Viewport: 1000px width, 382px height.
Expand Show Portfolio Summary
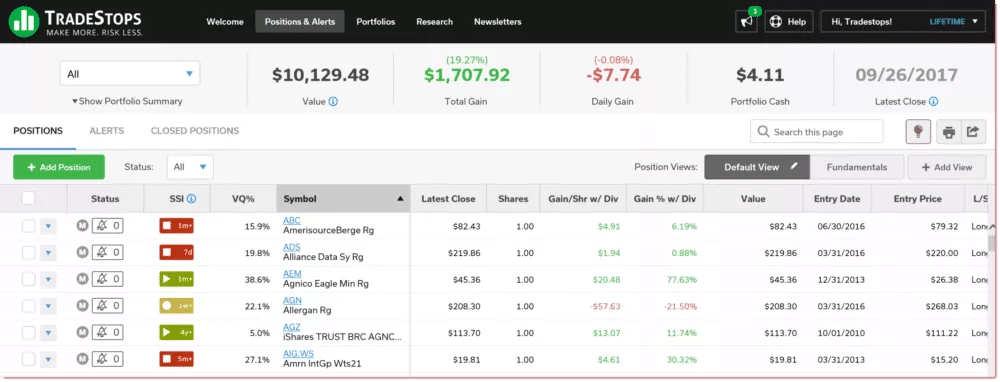pos(127,101)
